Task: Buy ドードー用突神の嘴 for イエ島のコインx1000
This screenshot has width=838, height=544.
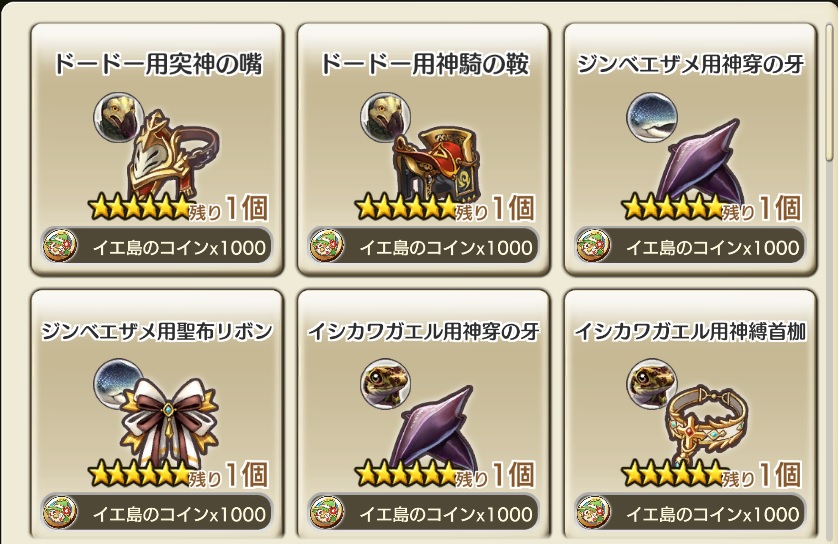Action: 157,246
